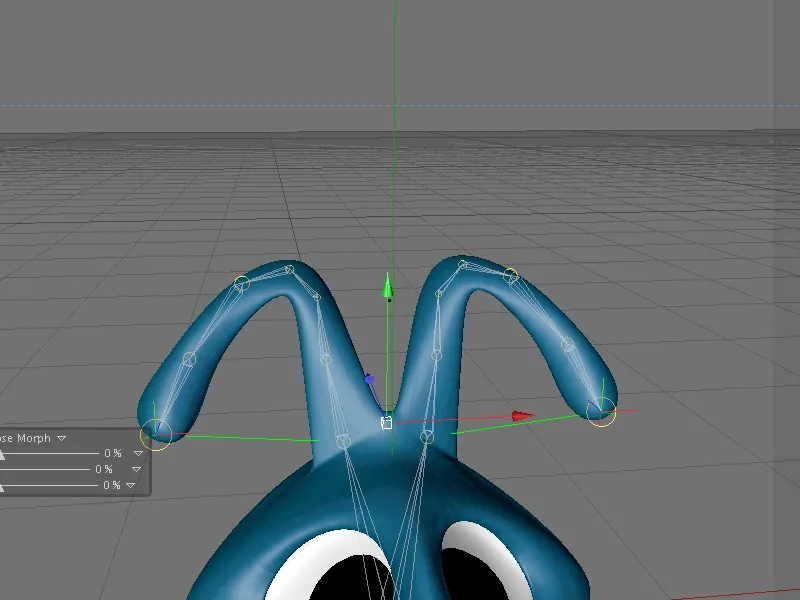The width and height of the screenshot is (800, 600).
Task: Select the white axis center cube
Action: click(387, 422)
